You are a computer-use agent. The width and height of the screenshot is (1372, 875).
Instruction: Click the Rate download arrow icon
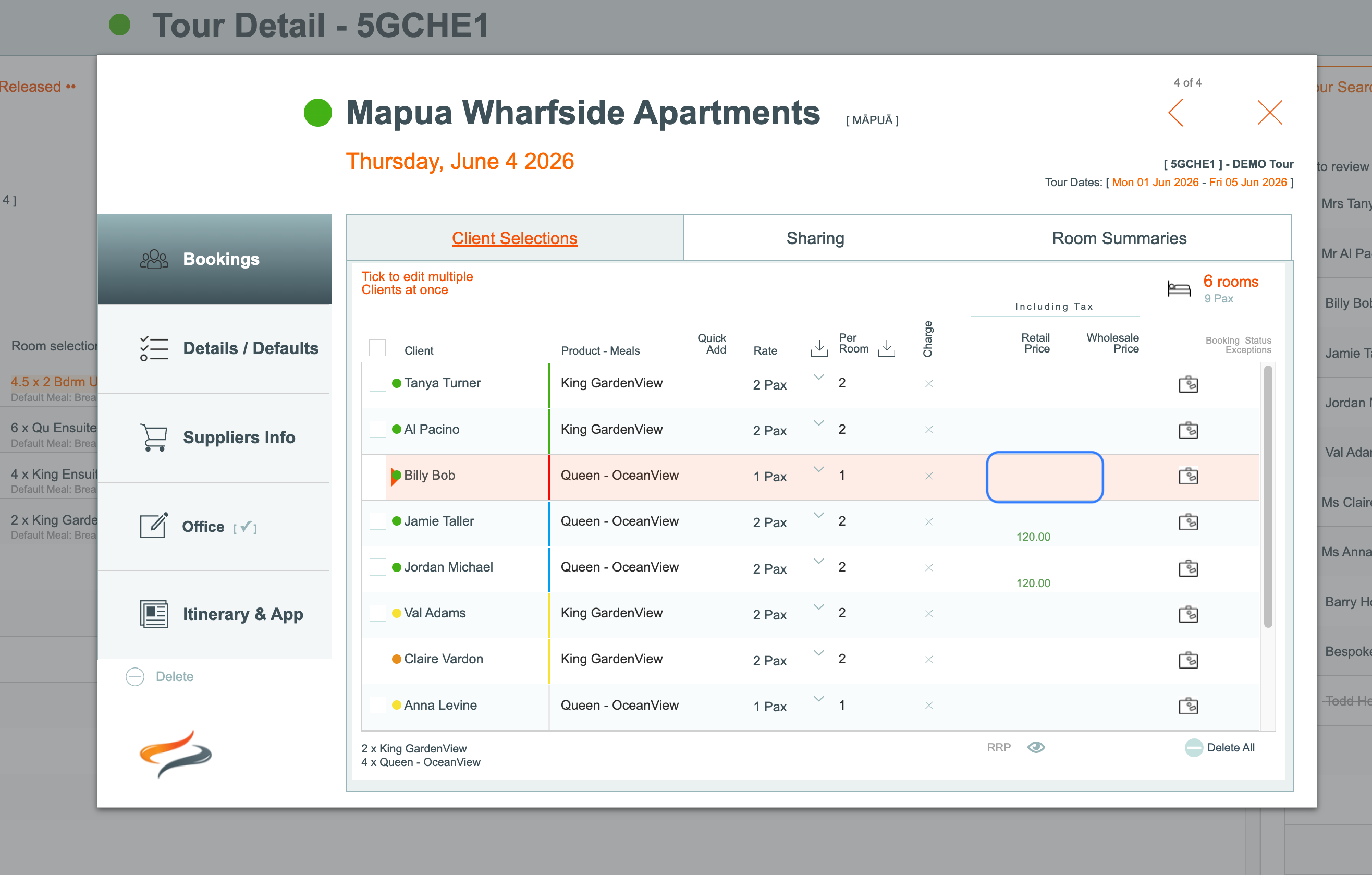point(819,348)
